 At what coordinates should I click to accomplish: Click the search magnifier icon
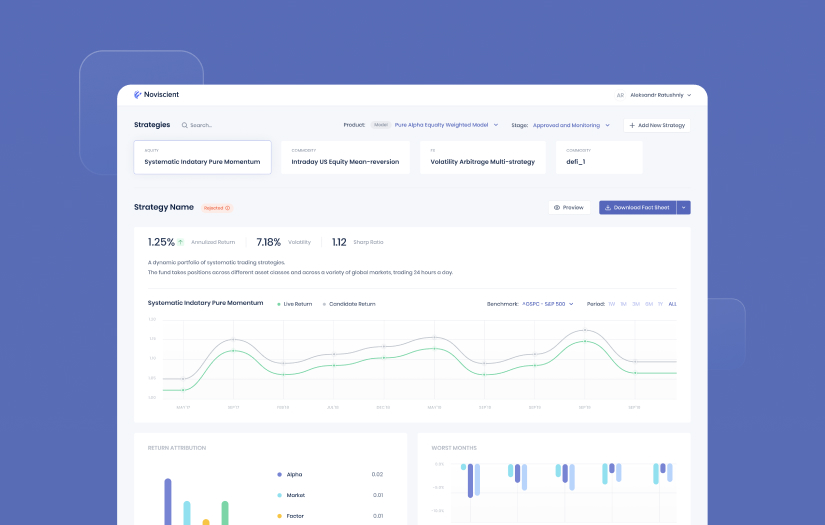pyautogui.click(x=185, y=125)
